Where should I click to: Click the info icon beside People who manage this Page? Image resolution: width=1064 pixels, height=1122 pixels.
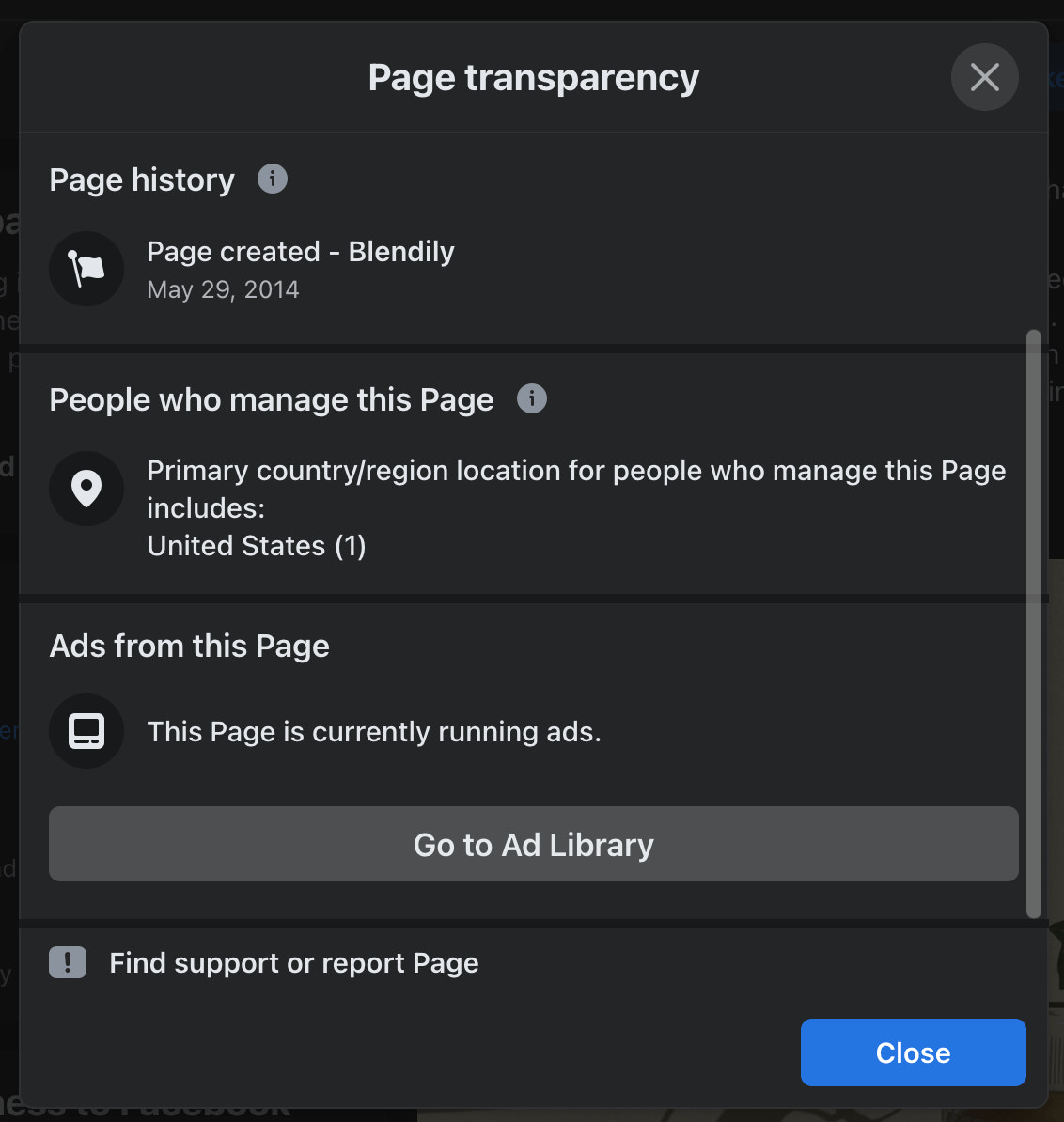coord(532,399)
